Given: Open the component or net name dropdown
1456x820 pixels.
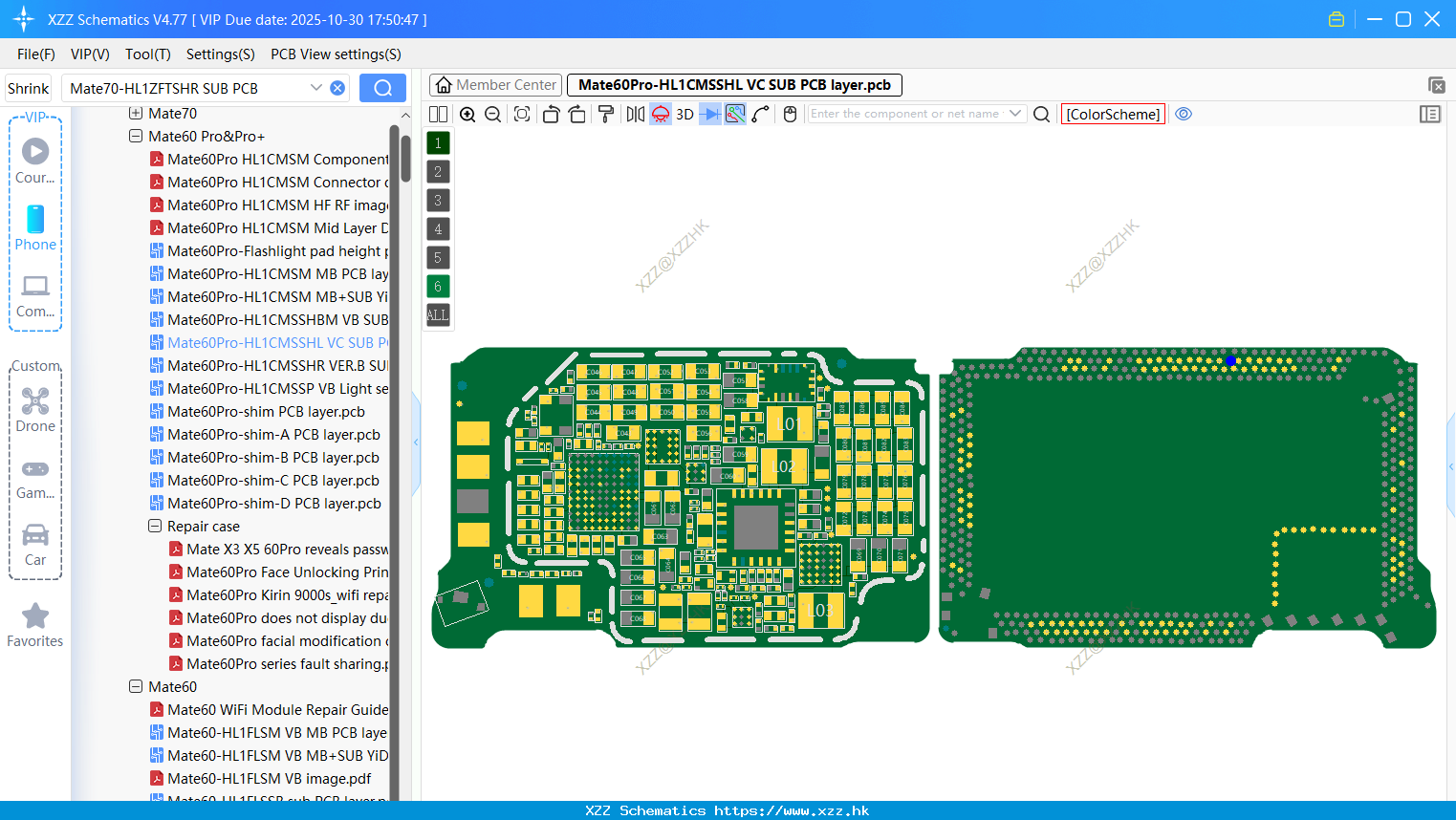Looking at the screenshot, I should [1015, 114].
